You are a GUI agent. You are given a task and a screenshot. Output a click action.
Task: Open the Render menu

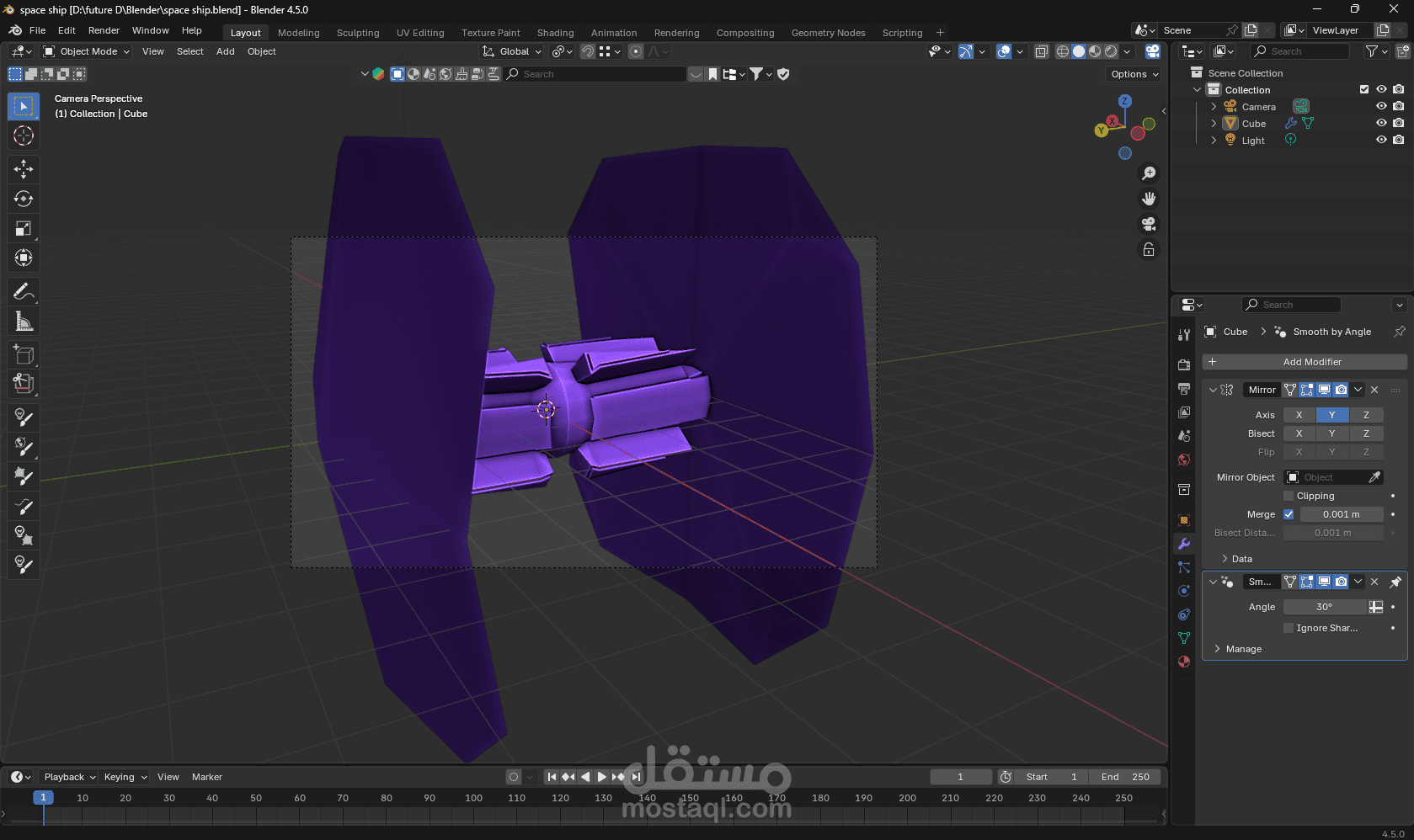104,30
